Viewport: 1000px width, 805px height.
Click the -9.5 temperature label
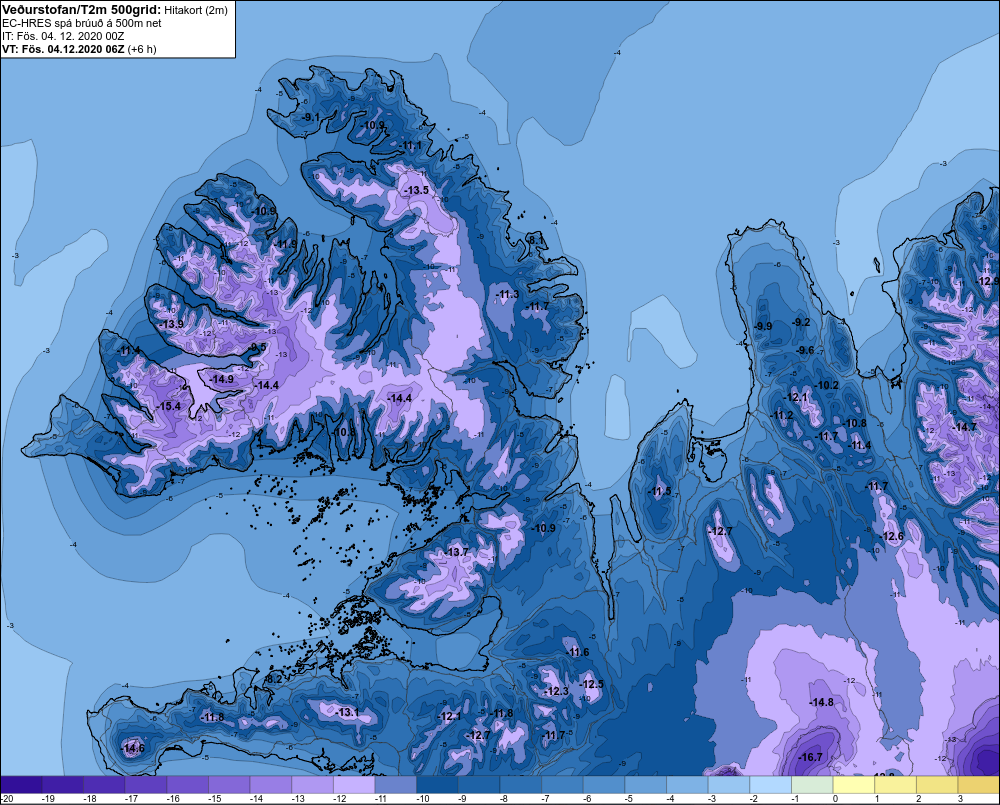pos(257,347)
